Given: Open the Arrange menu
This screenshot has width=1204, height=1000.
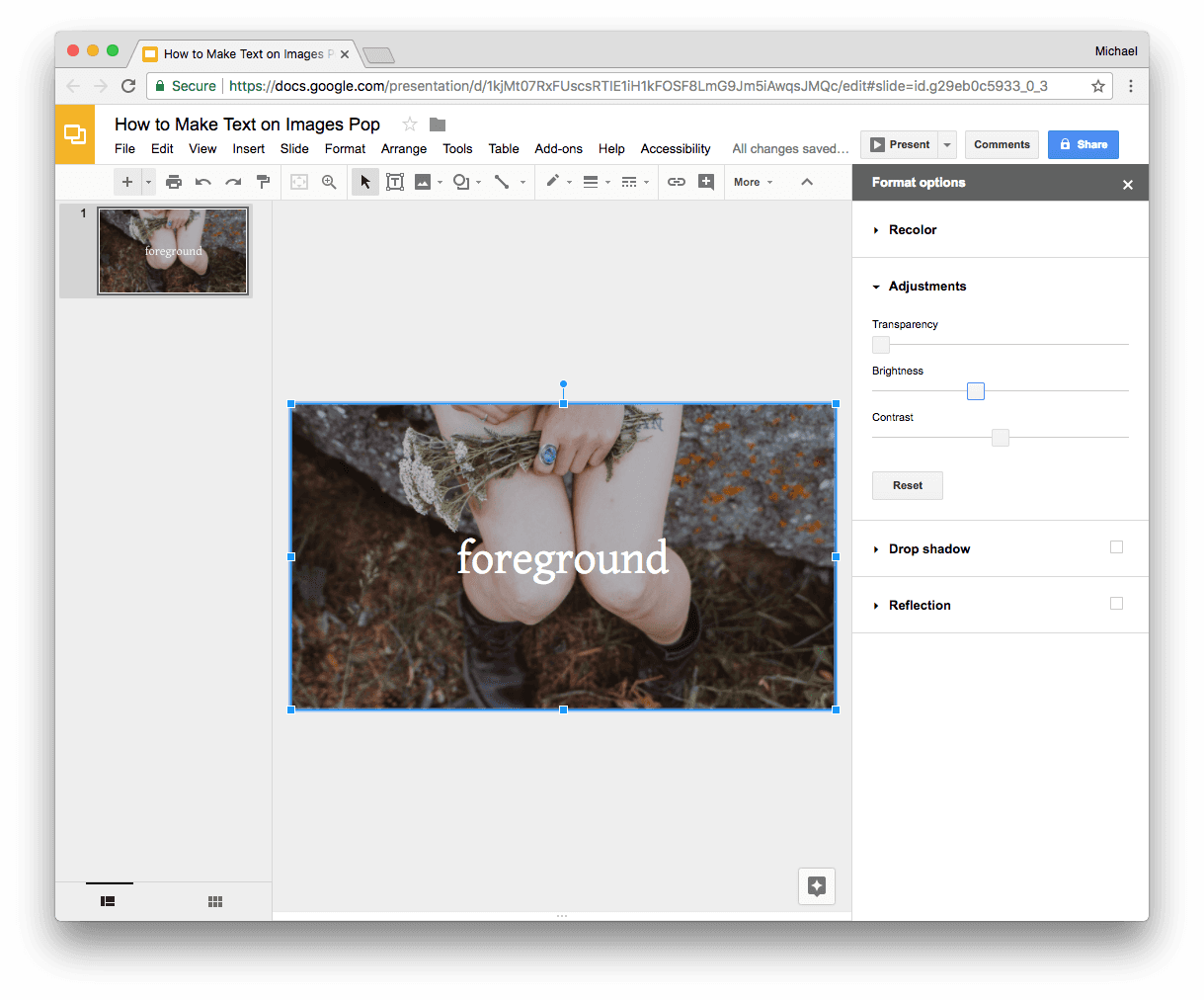Looking at the screenshot, I should click(x=404, y=149).
